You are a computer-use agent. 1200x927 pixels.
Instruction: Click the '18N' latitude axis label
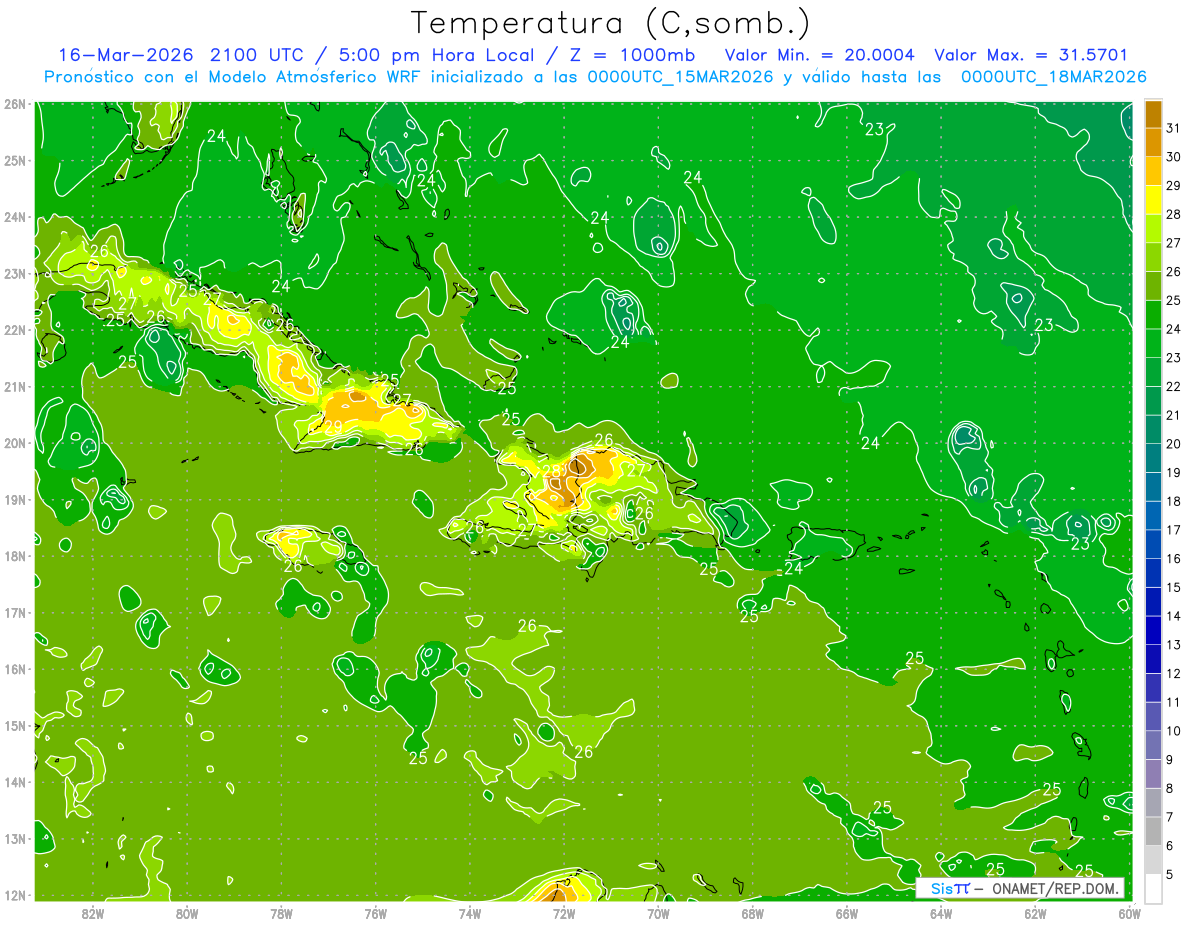pyautogui.click(x=15, y=556)
